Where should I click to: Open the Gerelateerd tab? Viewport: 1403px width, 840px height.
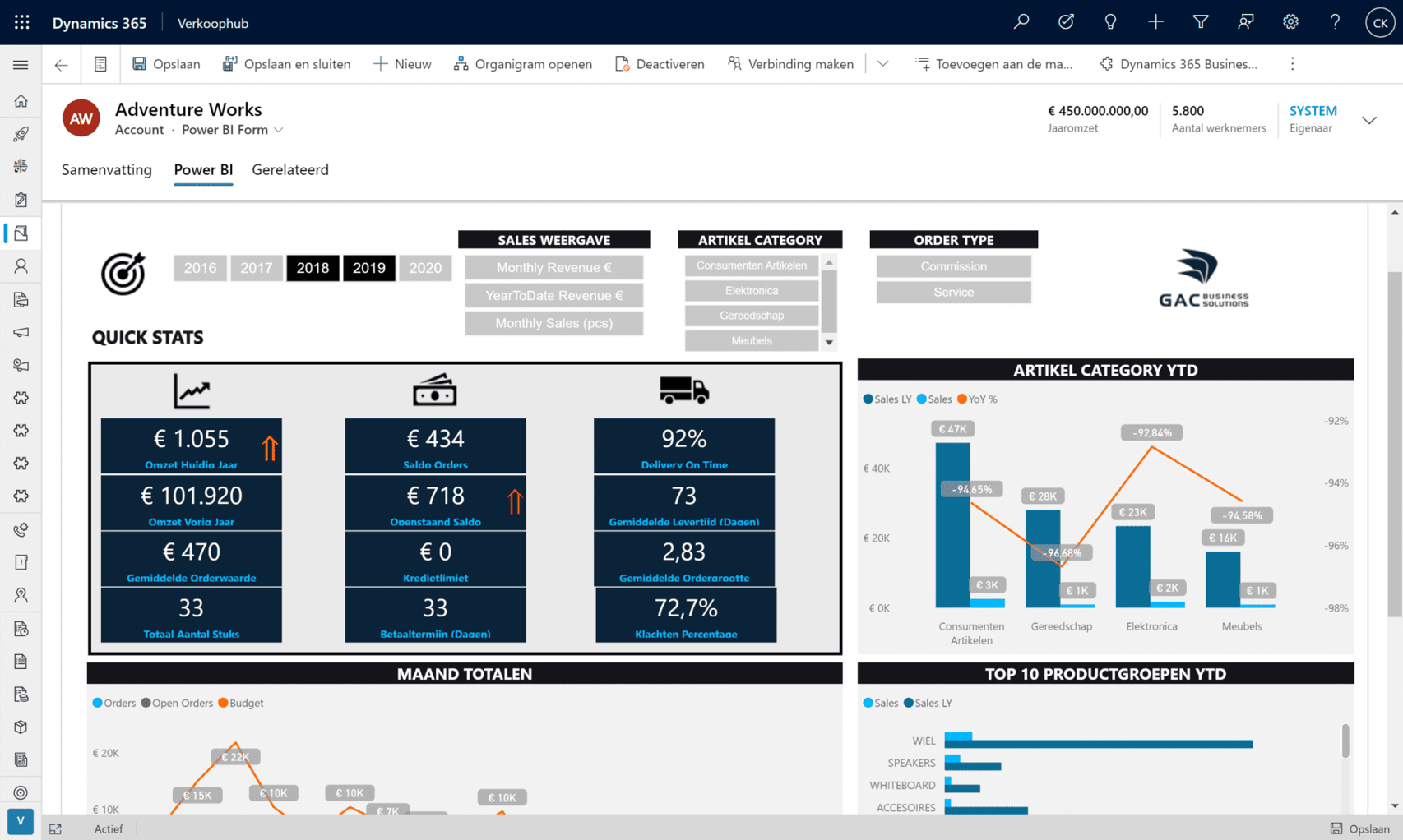coord(290,169)
